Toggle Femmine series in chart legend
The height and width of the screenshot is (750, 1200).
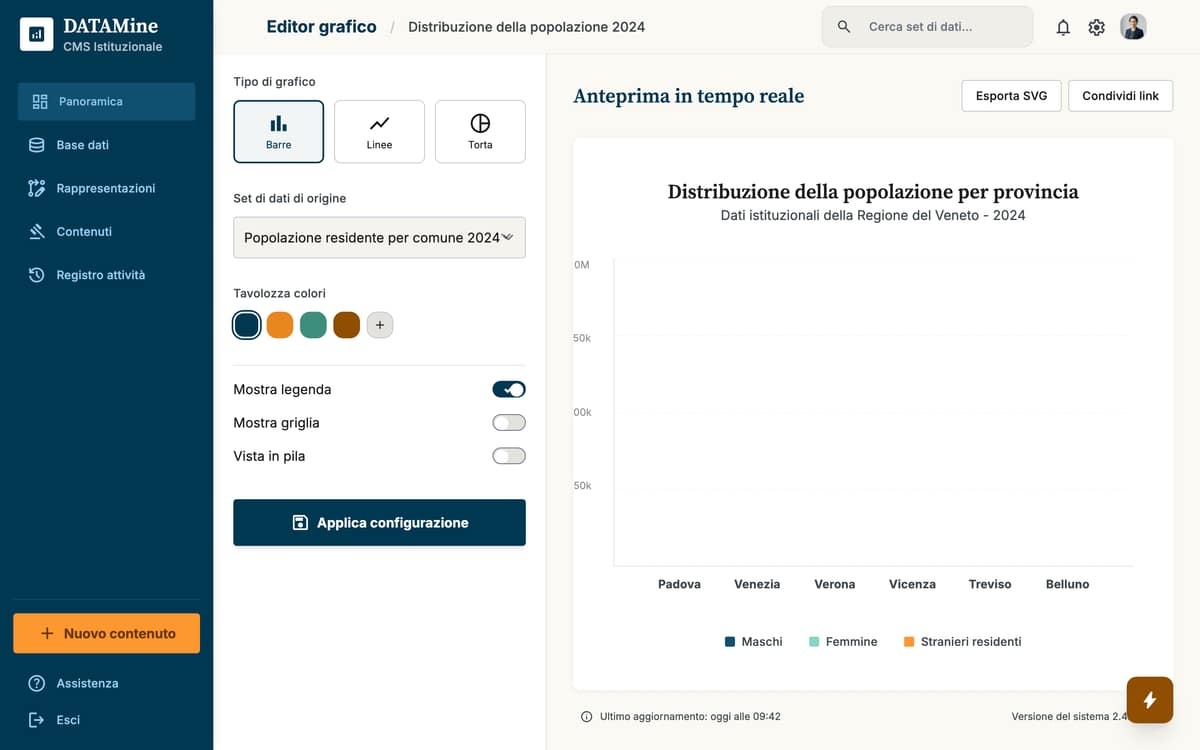[x=843, y=642]
